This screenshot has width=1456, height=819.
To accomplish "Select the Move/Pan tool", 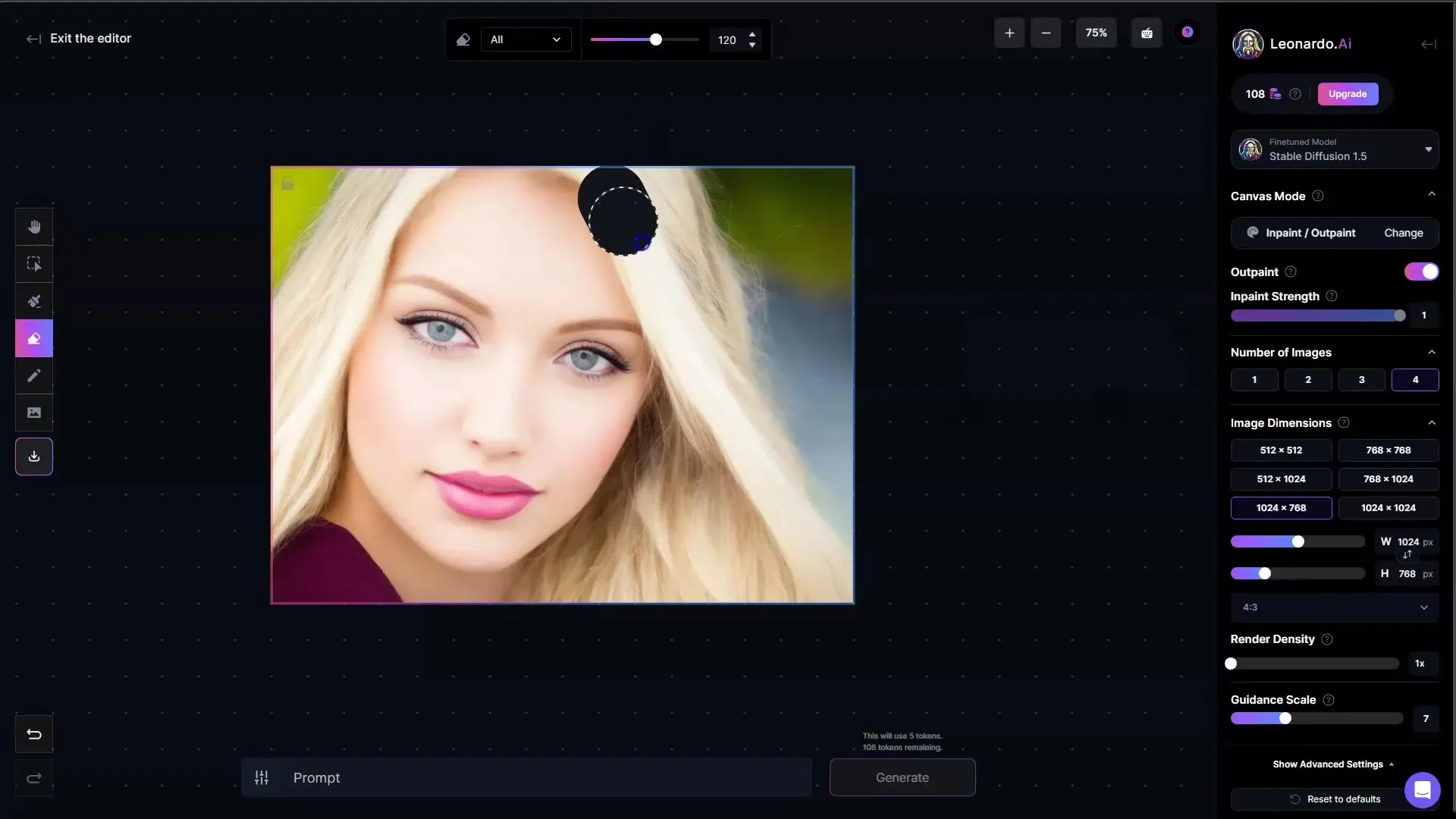I will (33, 227).
